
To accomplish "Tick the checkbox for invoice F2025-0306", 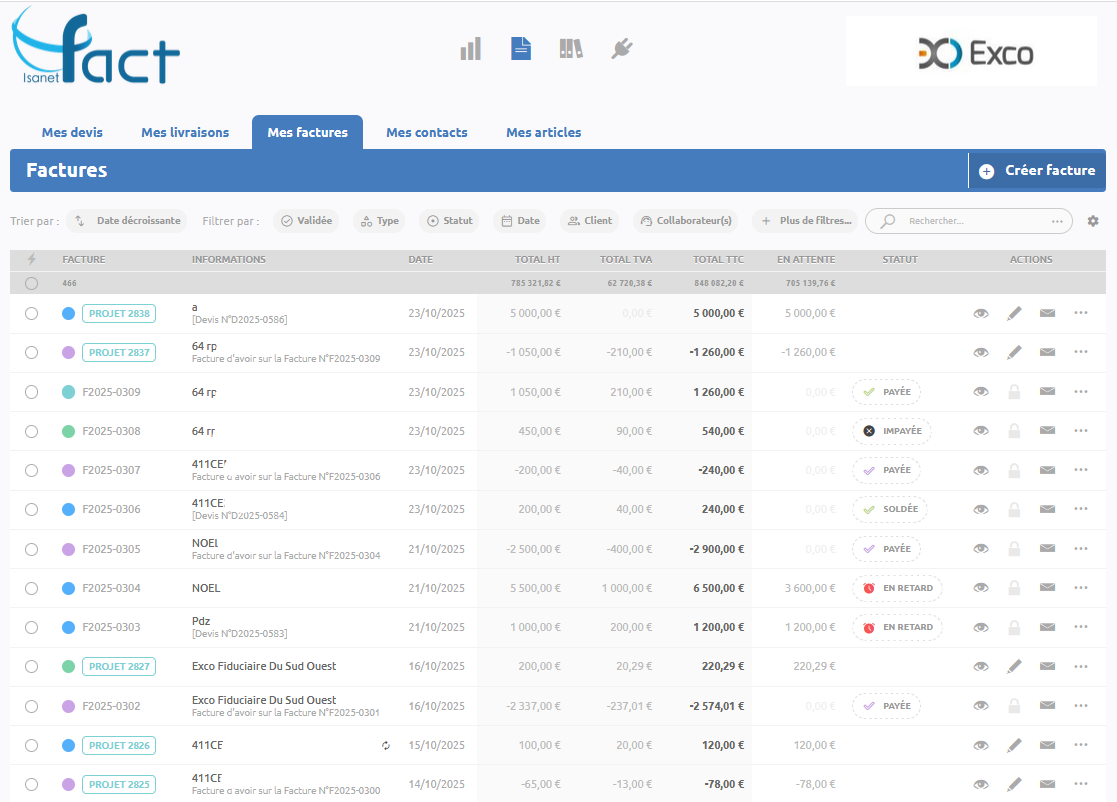I will pos(32,510).
